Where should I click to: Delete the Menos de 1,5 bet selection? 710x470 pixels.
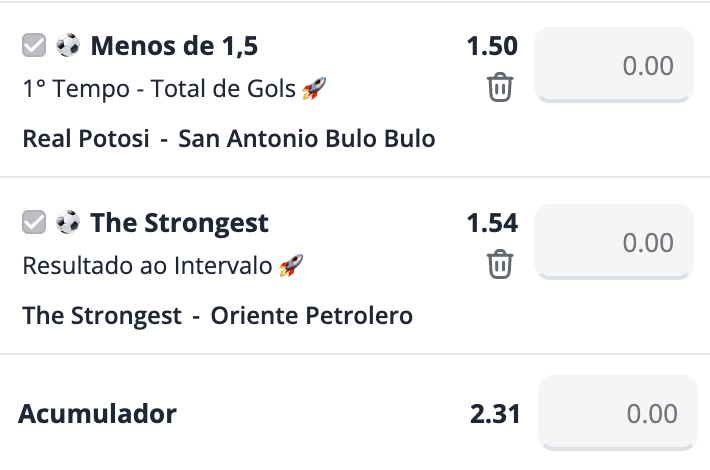pos(500,87)
